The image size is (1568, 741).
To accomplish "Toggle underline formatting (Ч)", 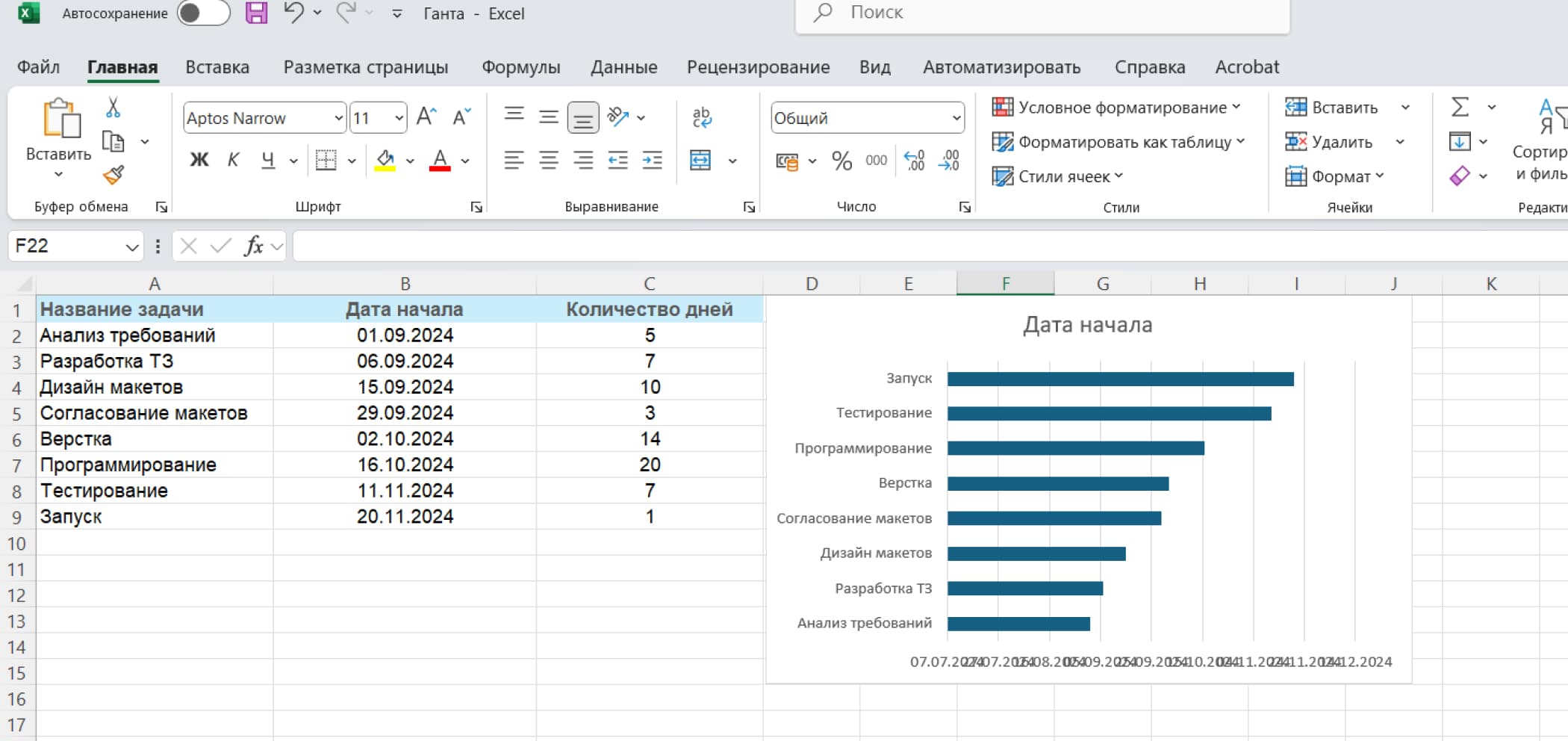I will pos(267,160).
